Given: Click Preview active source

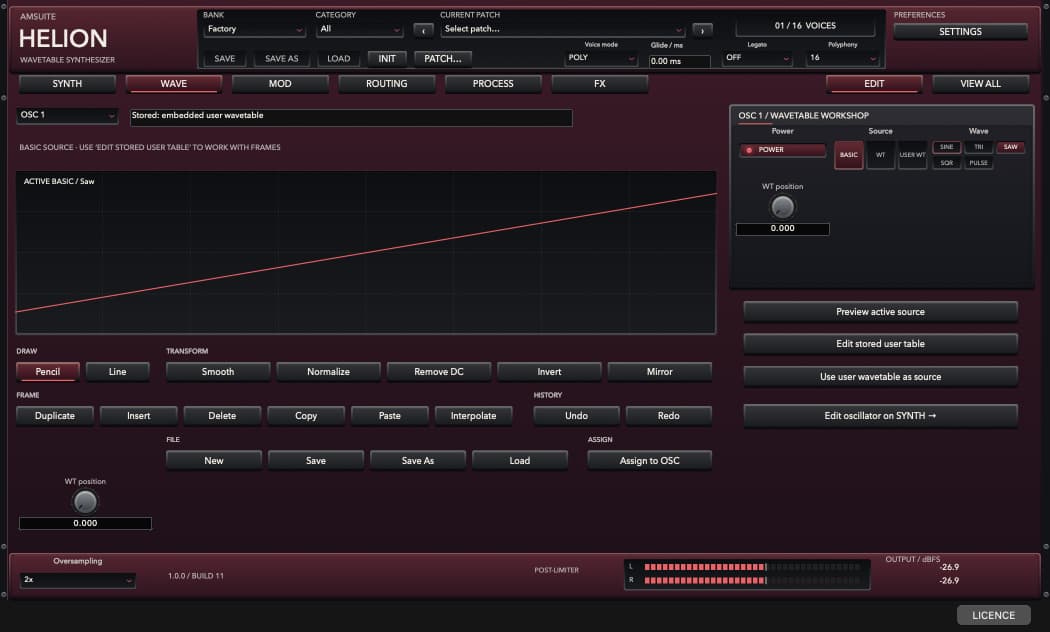Looking at the screenshot, I should coord(881,312).
